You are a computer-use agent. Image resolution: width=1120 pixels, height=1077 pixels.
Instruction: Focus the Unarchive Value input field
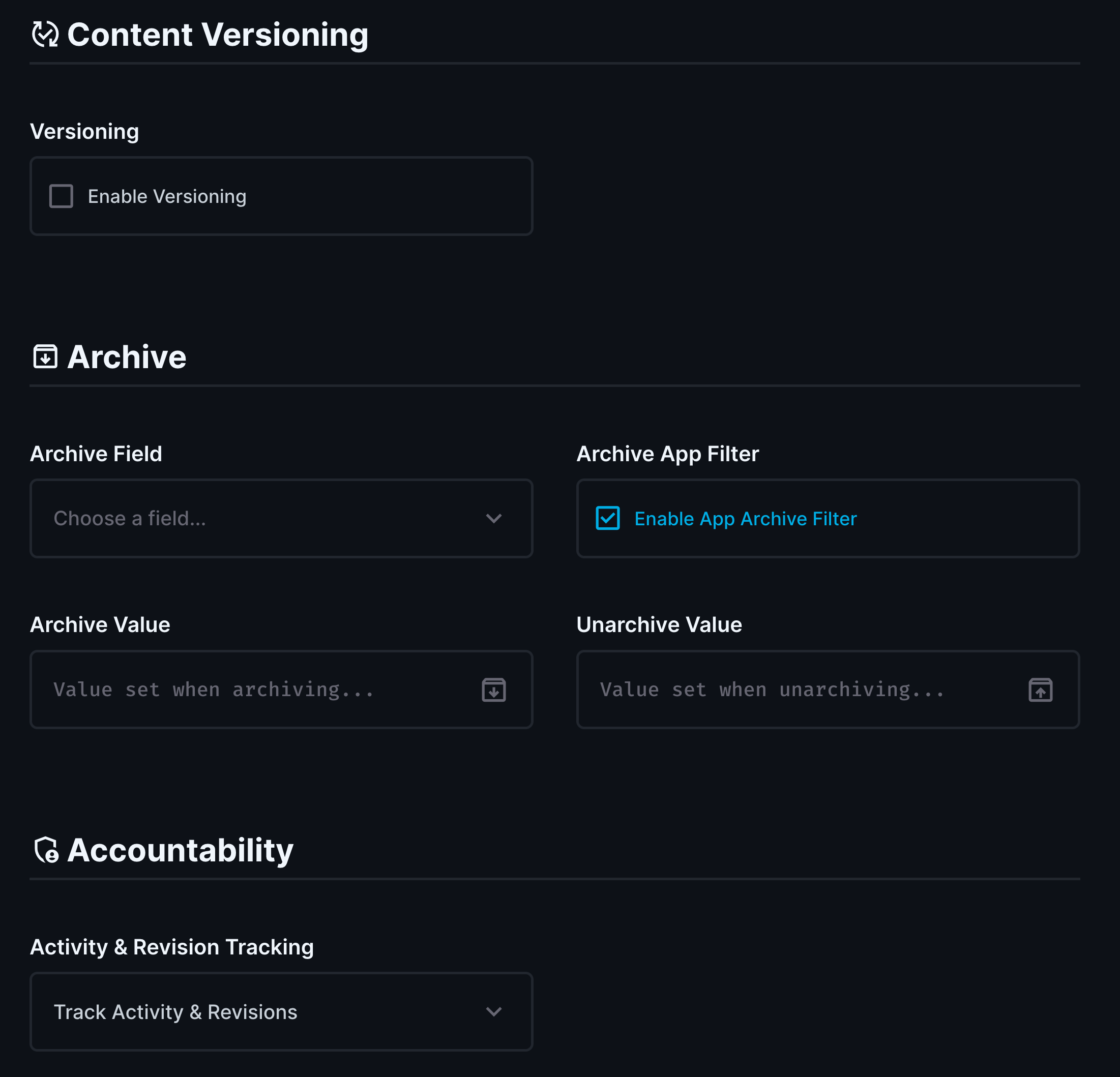point(800,690)
